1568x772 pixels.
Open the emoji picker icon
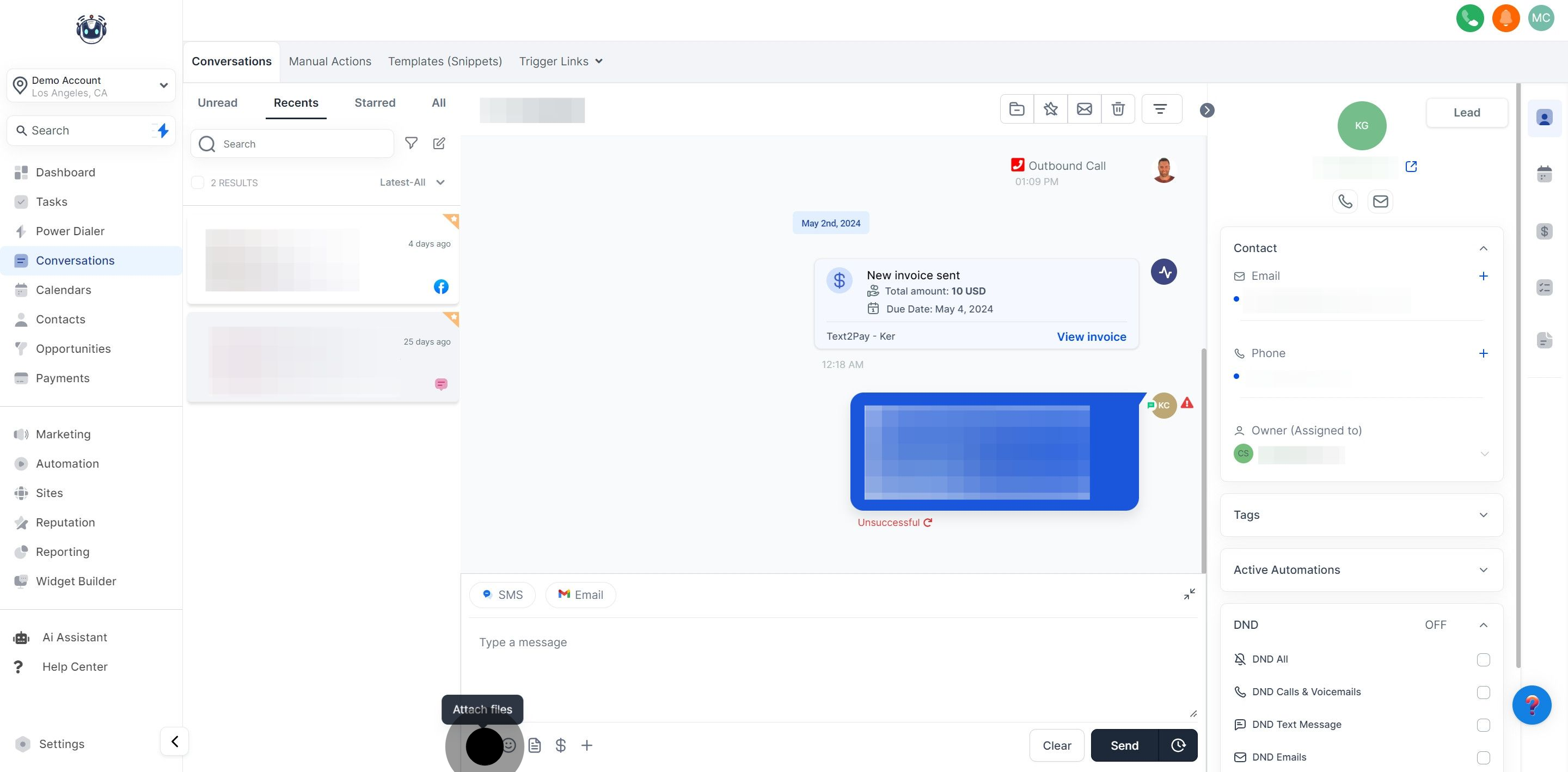(x=509, y=745)
